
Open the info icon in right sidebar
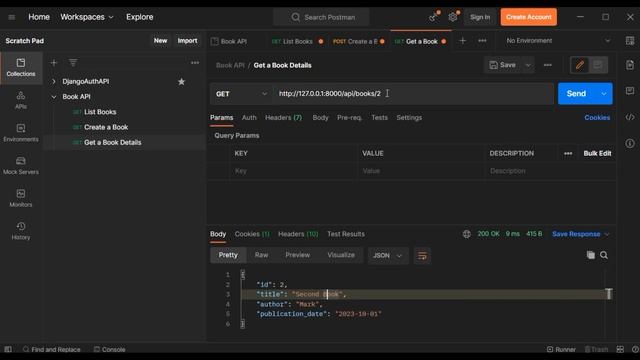coord(630,143)
